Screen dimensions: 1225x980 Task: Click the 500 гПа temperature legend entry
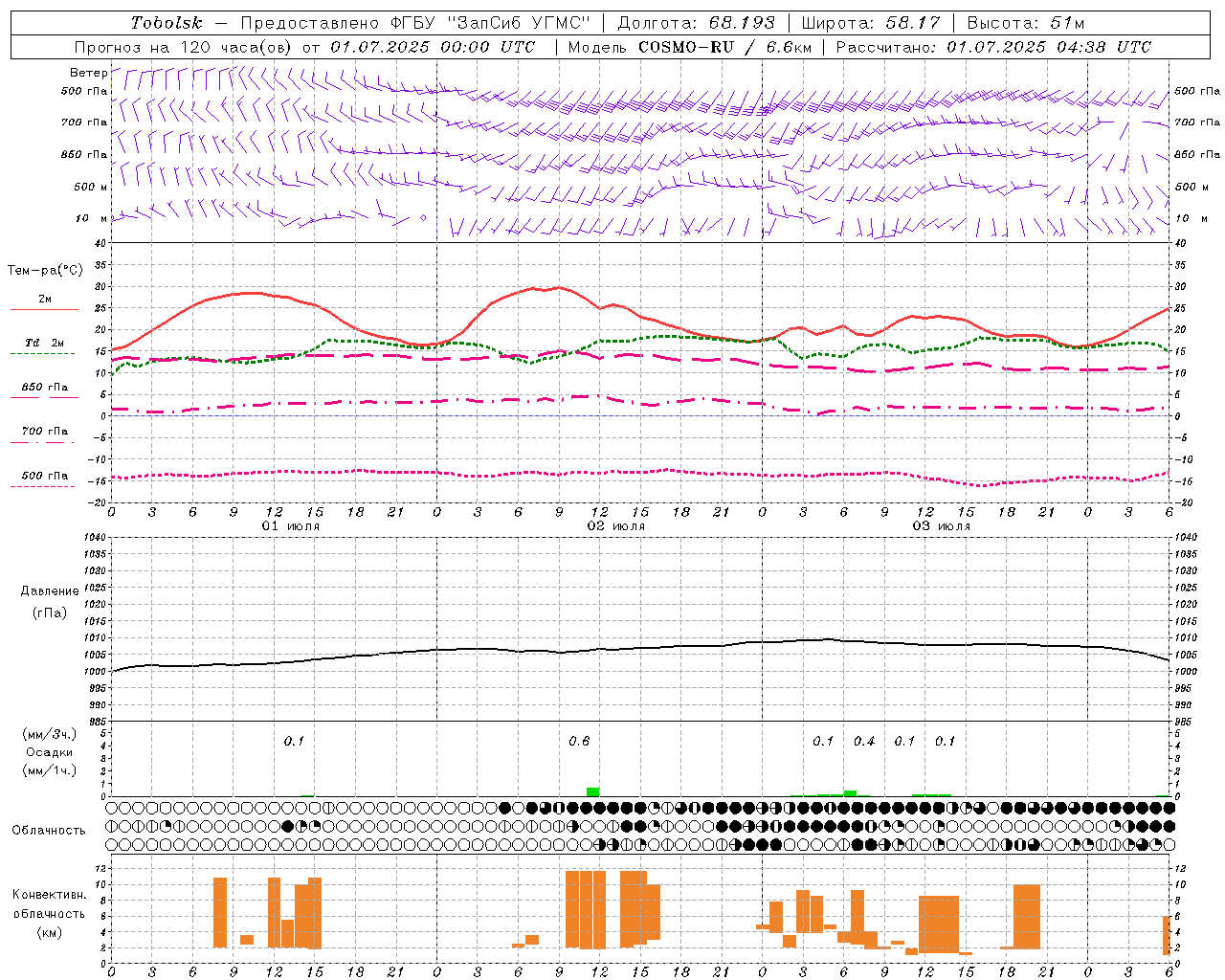pyautogui.click(x=44, y=475)
